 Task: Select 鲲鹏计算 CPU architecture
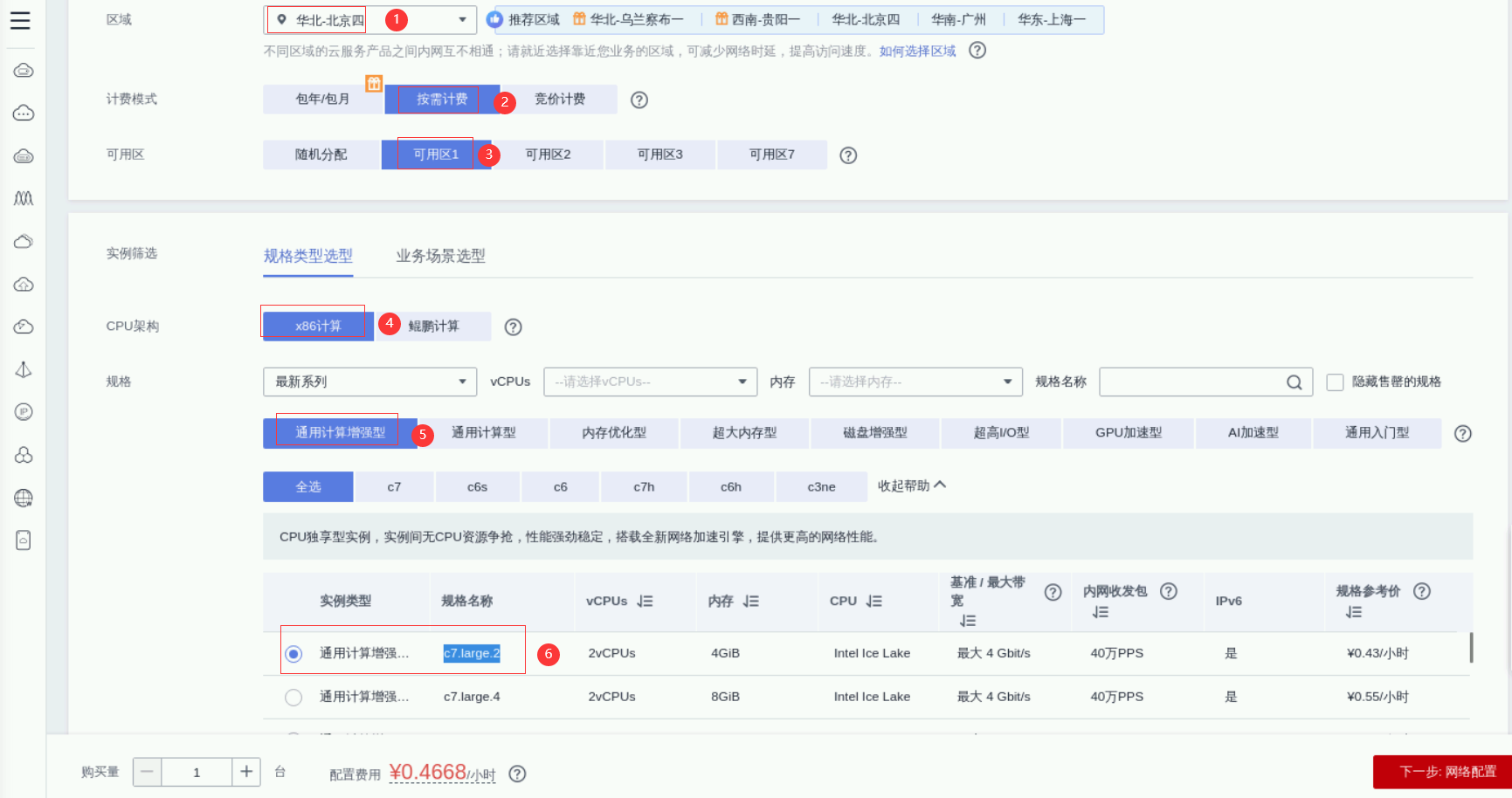433,327
